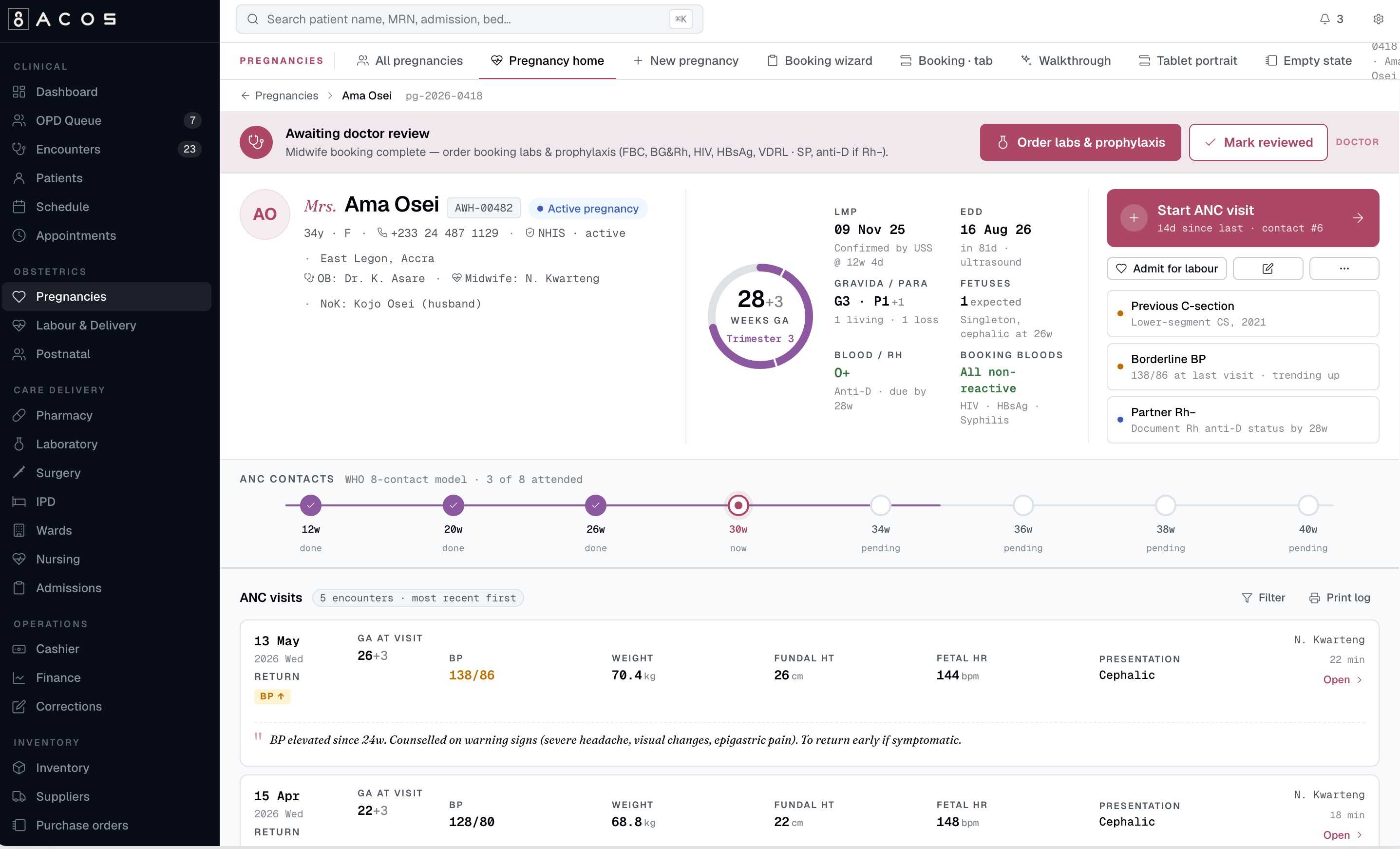Select the current 30w contact marker

(738, 505)
